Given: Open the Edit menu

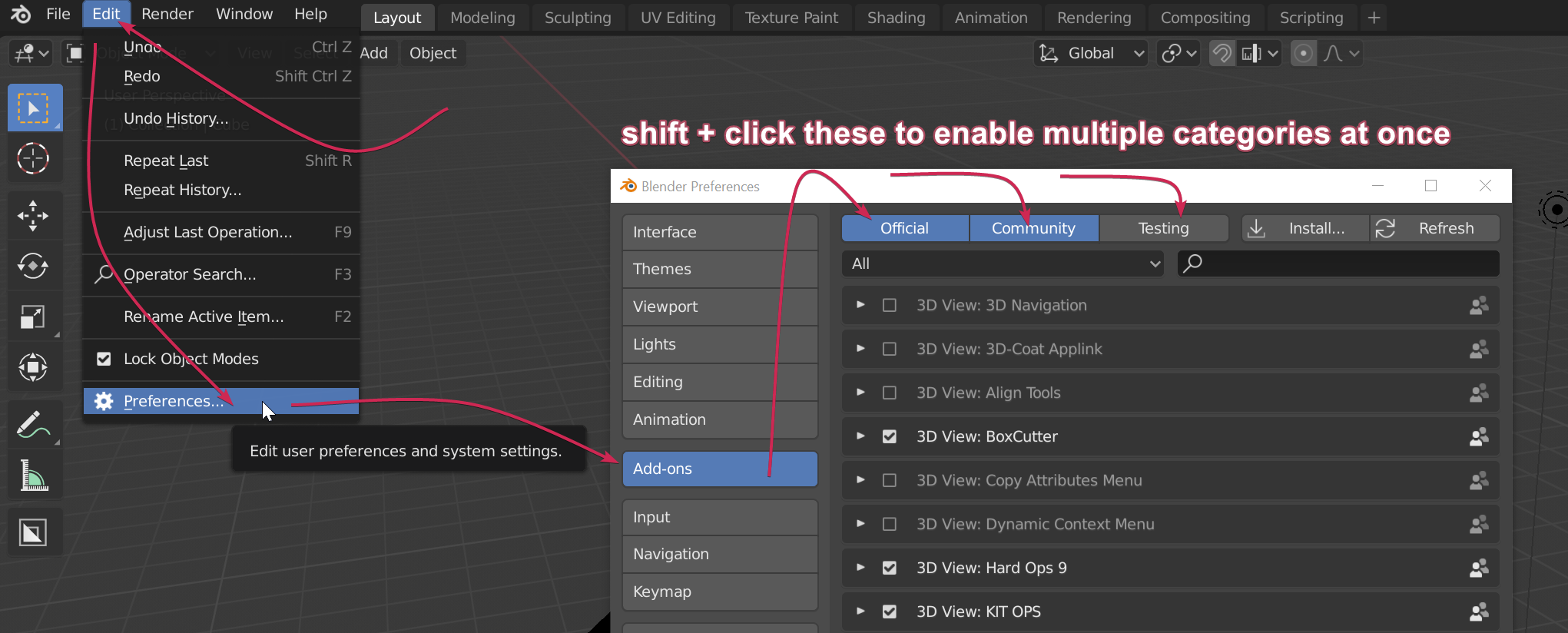Looking at the screenshot, I should click(106, 14).
